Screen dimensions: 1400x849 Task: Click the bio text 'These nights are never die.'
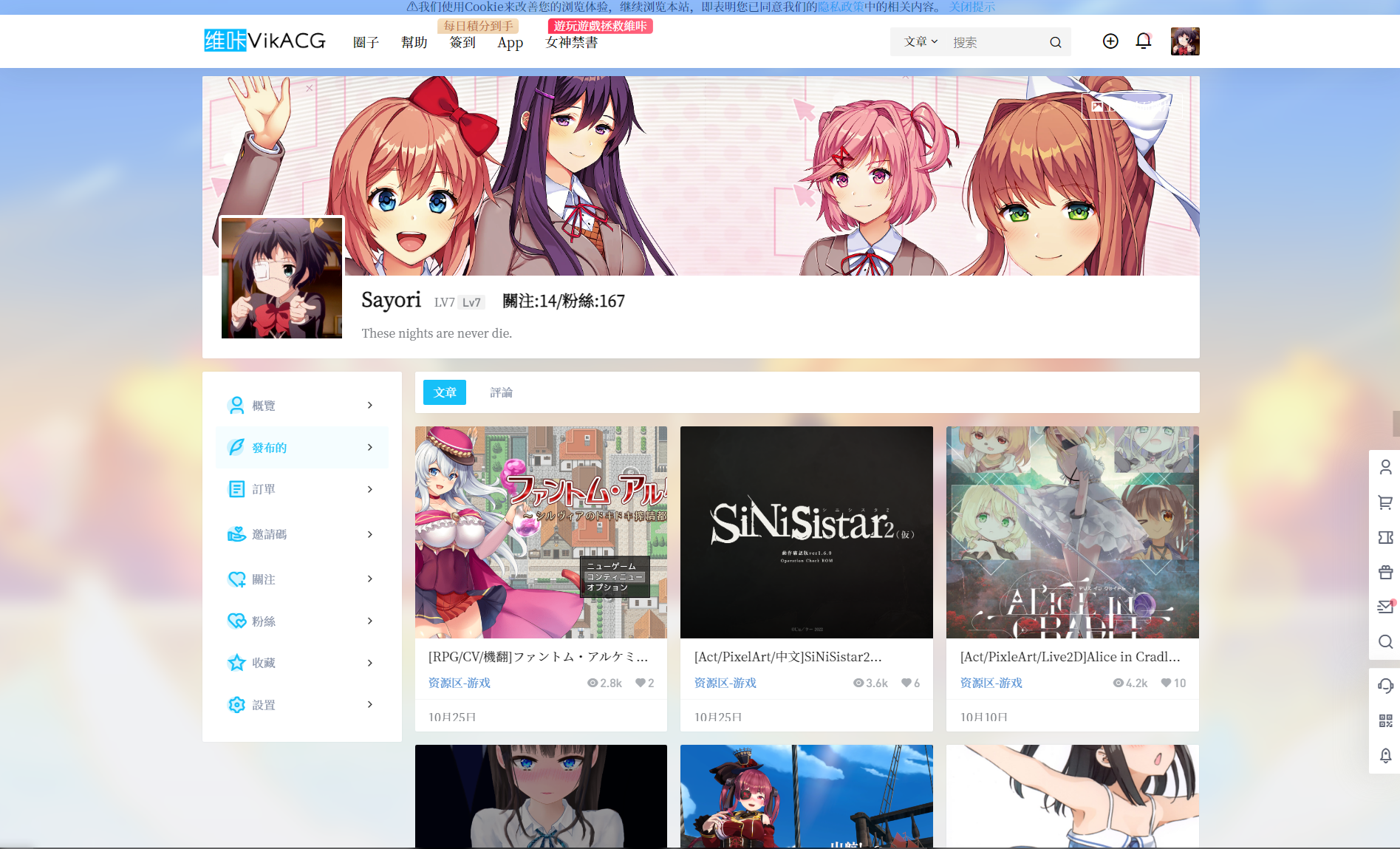[437, 333]
